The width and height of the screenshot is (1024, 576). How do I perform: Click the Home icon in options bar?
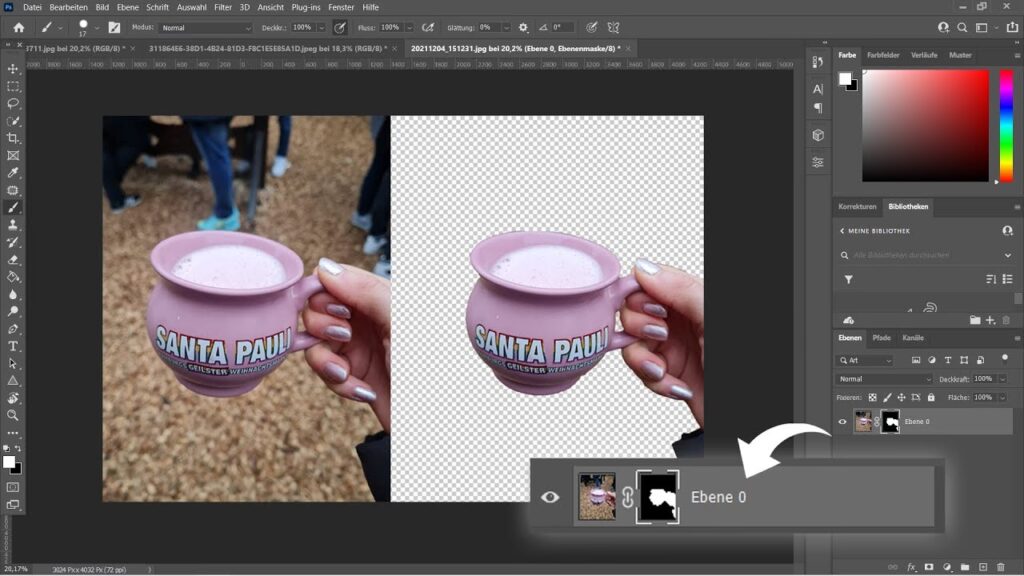point(18,28)
